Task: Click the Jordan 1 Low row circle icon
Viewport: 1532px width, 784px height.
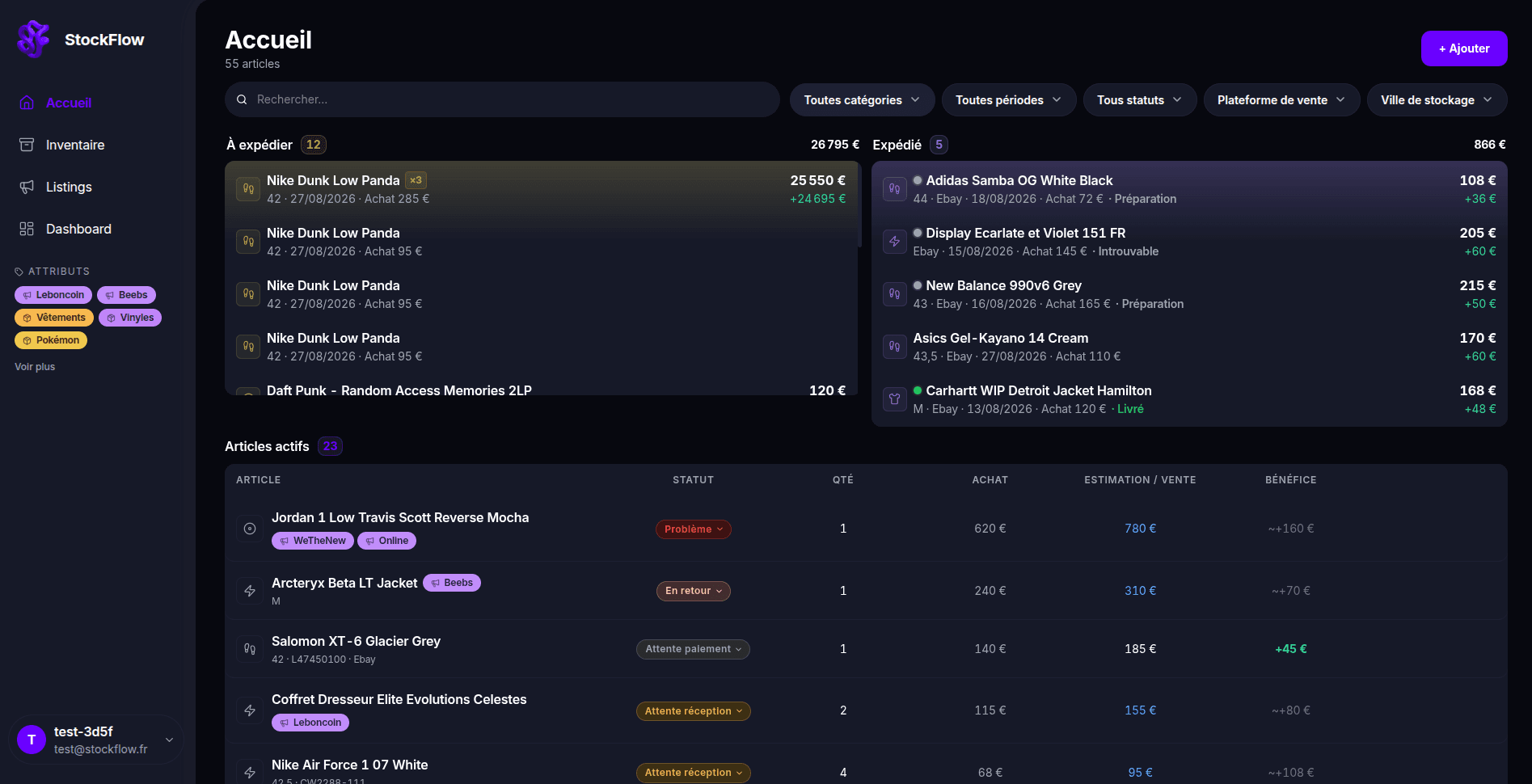Action: coord(250,529)
